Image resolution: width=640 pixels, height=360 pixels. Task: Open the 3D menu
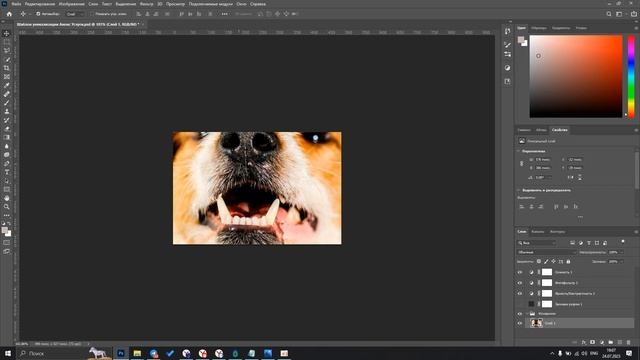pos(160,4)
